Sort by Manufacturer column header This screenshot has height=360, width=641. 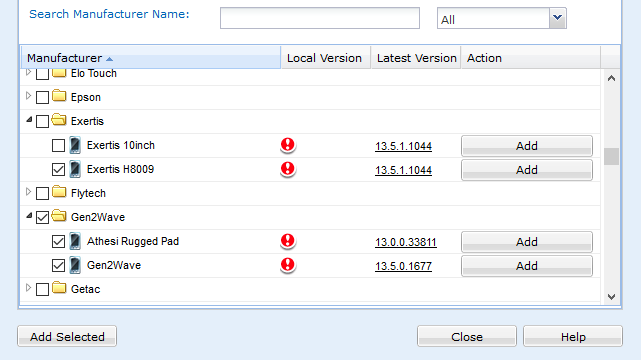(x=151, y=58)
